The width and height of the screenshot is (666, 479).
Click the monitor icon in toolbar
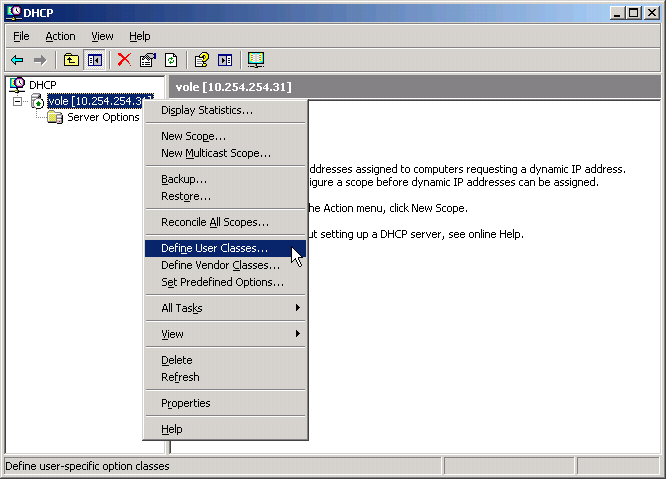256,60
